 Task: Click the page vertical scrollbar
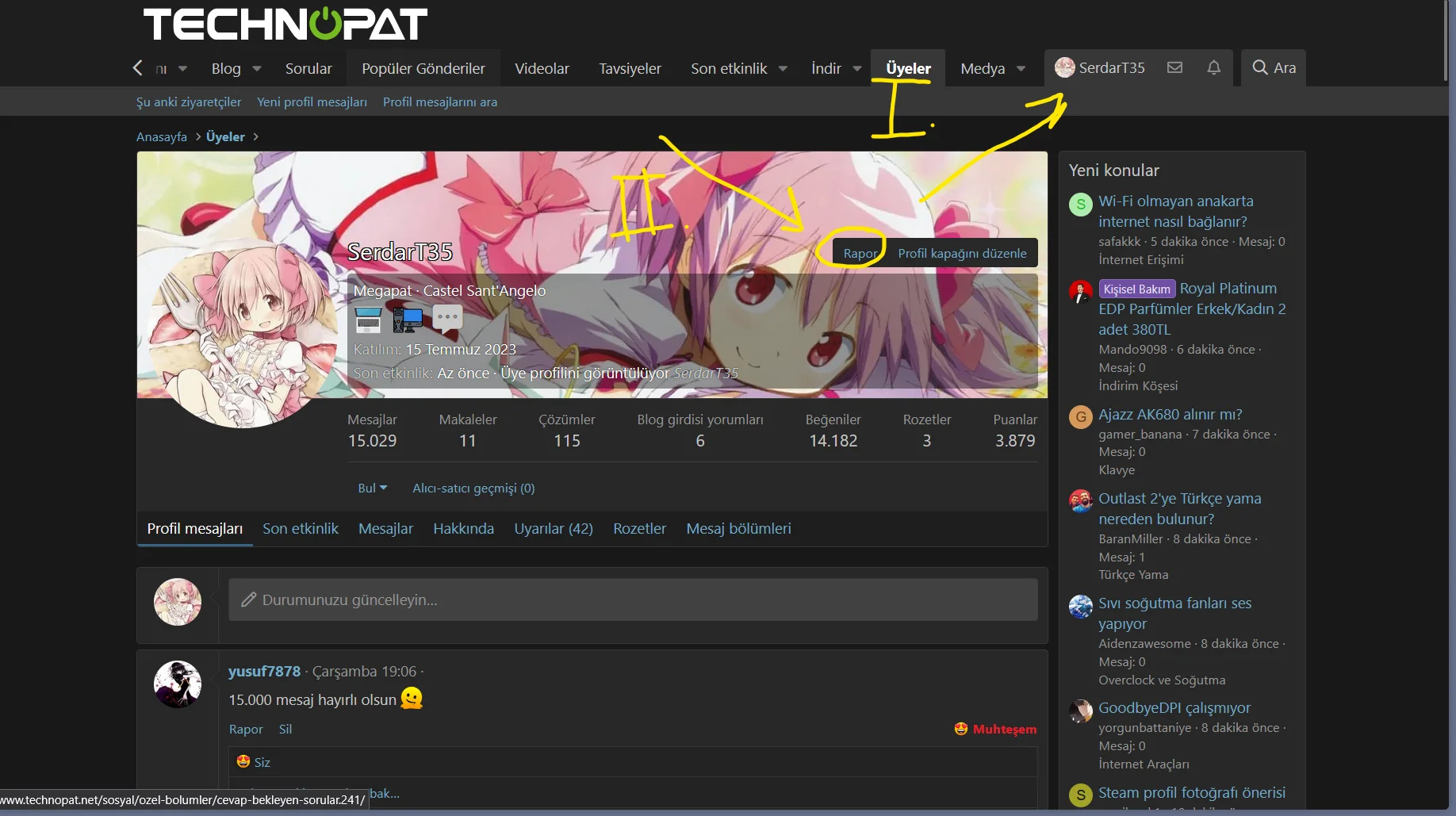click(x=1445, y=40)
